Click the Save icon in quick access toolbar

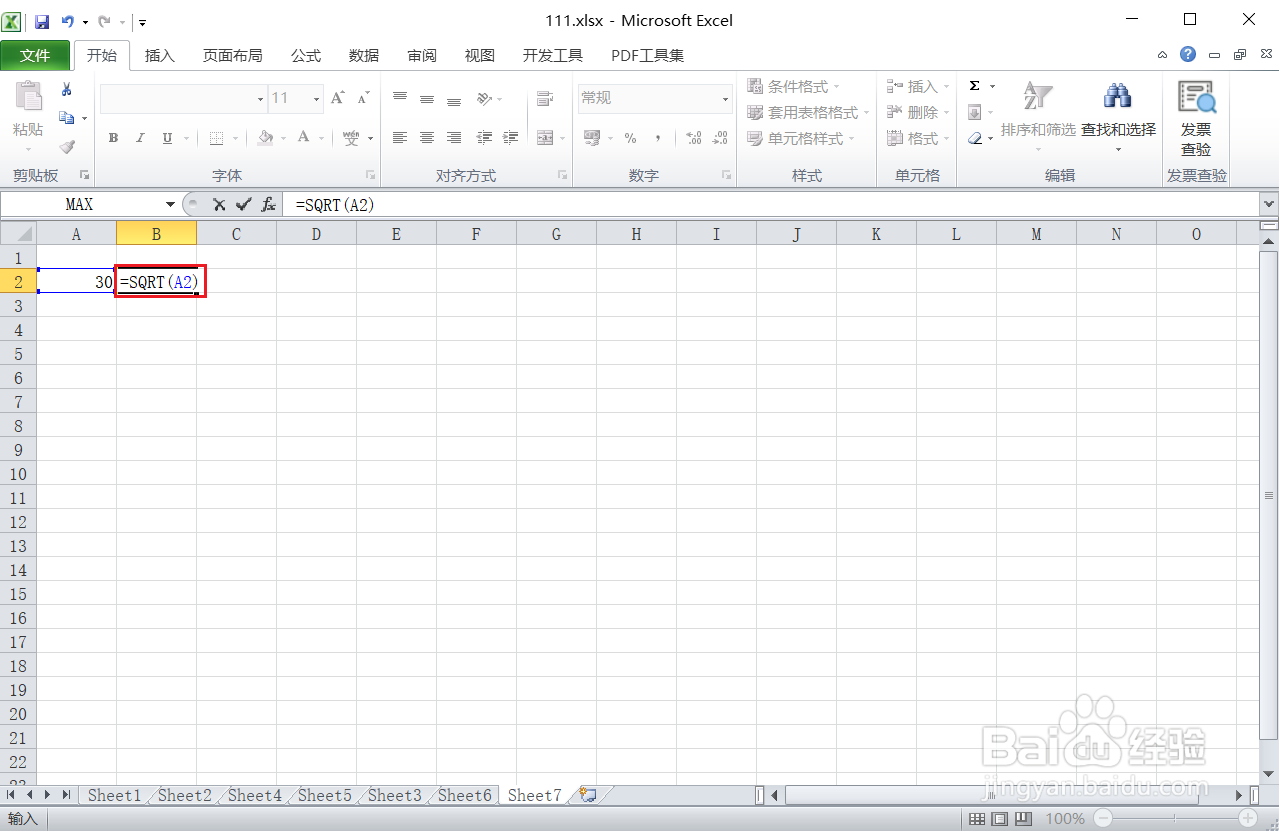coord(42,21)
